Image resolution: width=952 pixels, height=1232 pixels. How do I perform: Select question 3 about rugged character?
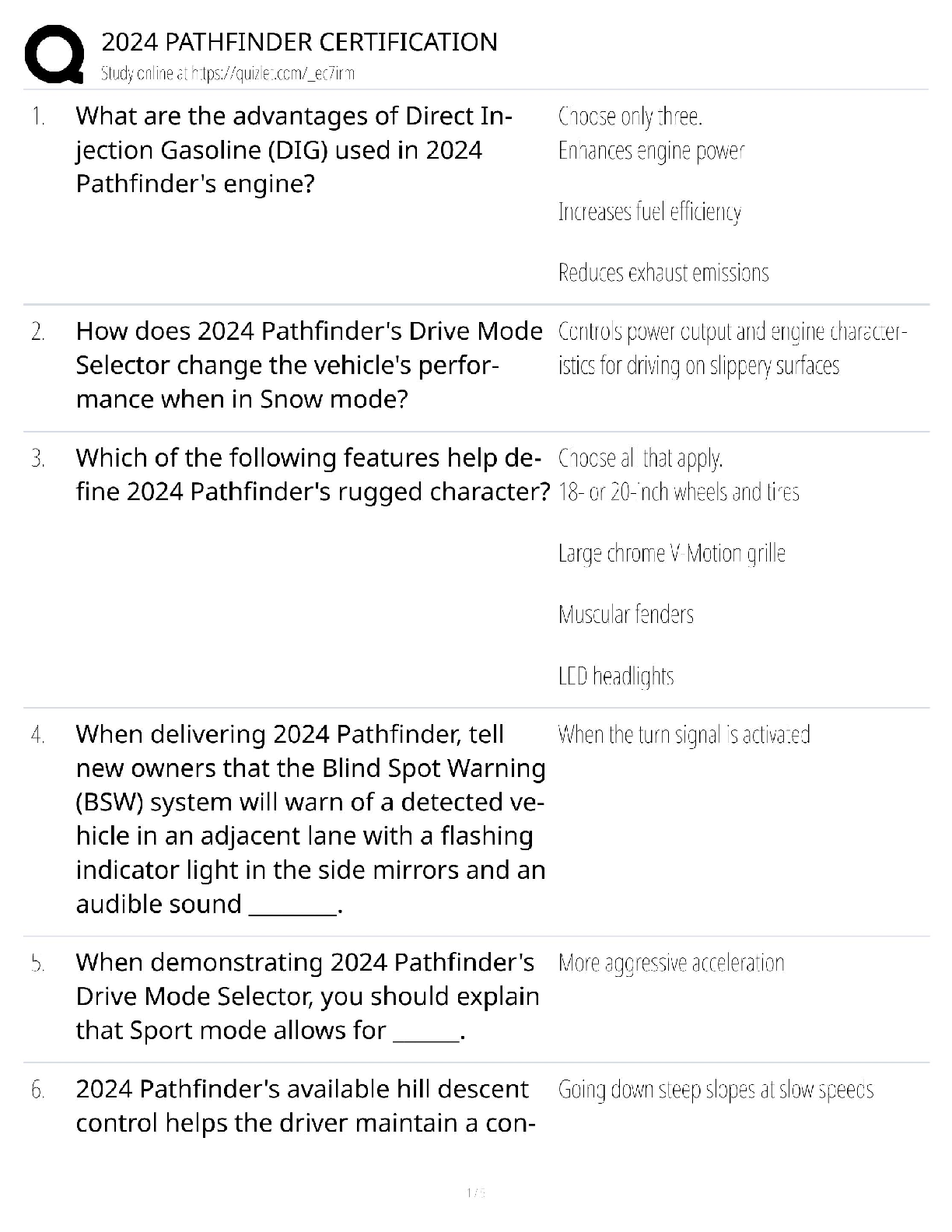point(311,474)
